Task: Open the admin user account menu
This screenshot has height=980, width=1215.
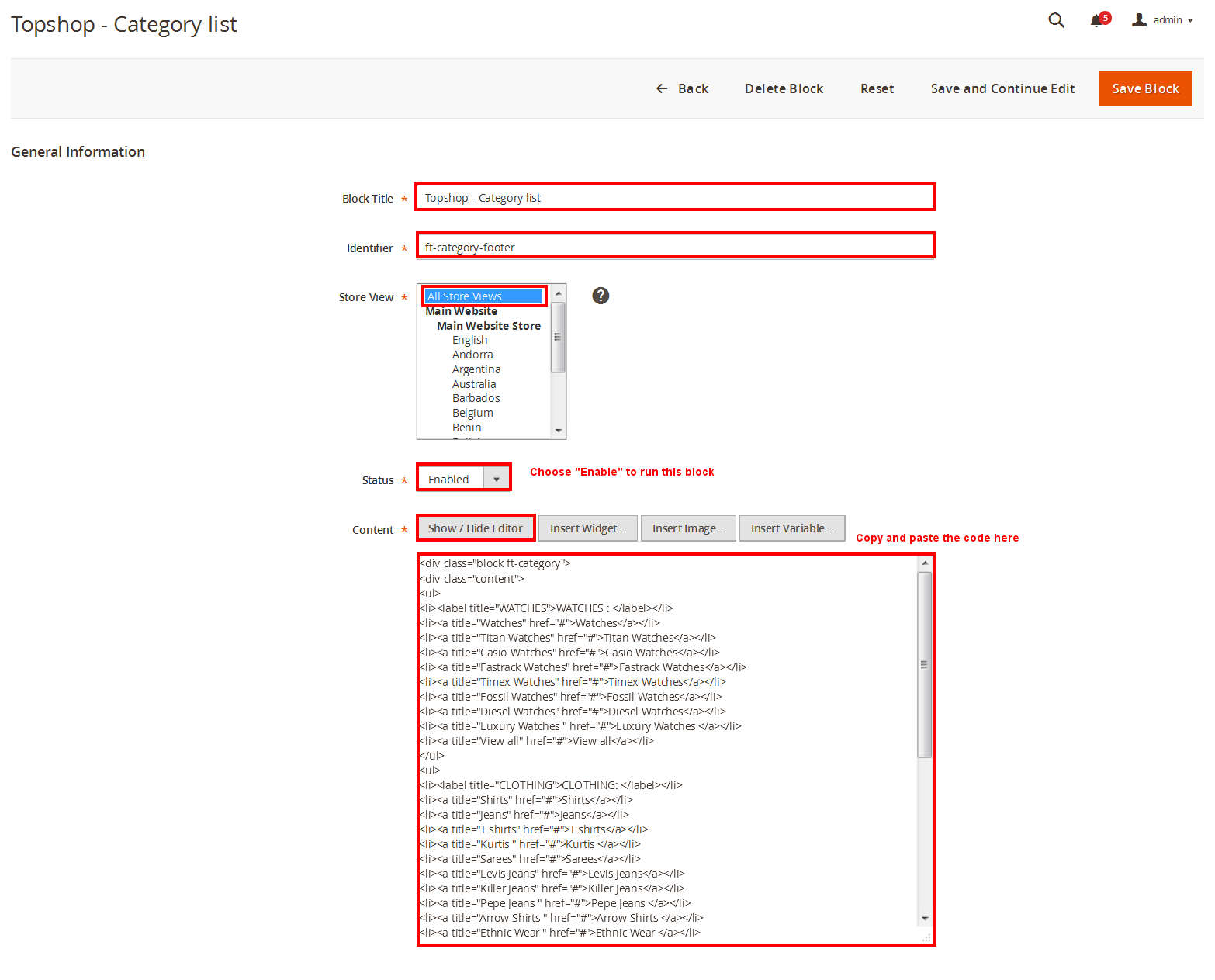Action: click(1162, 20)
